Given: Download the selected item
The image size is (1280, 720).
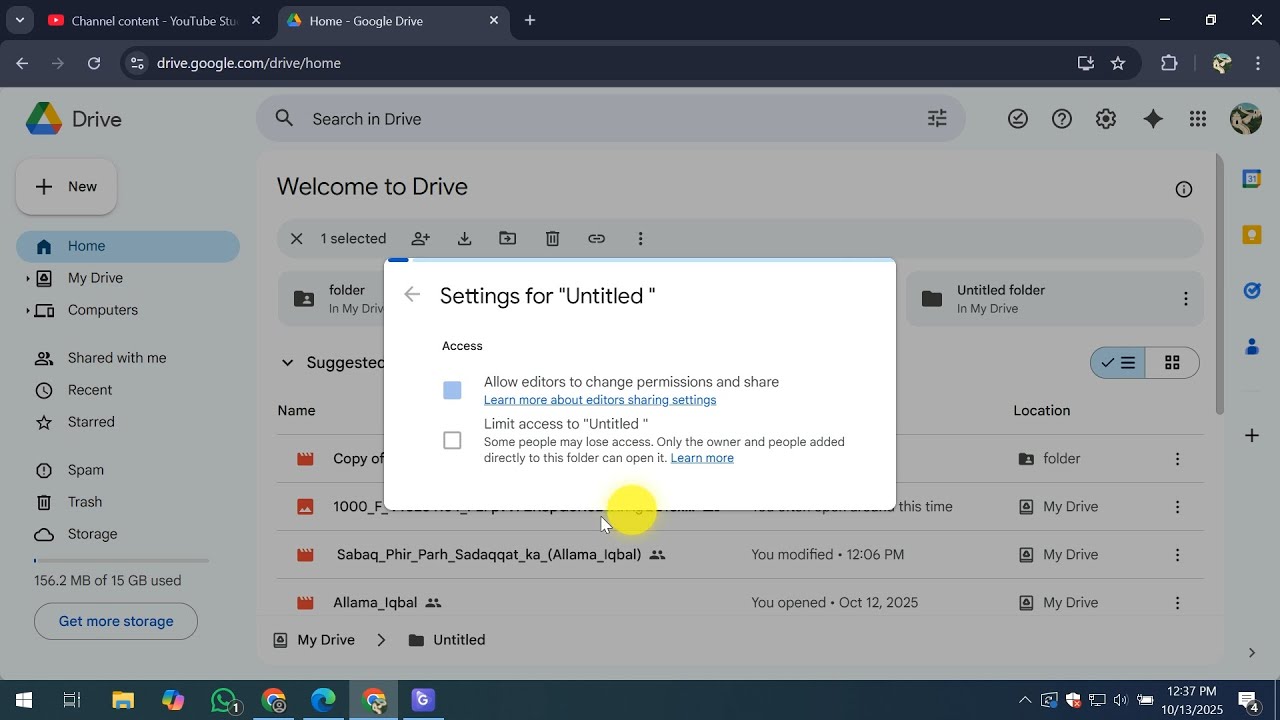Looking at the screenshot, I should [x=464, y=239].
